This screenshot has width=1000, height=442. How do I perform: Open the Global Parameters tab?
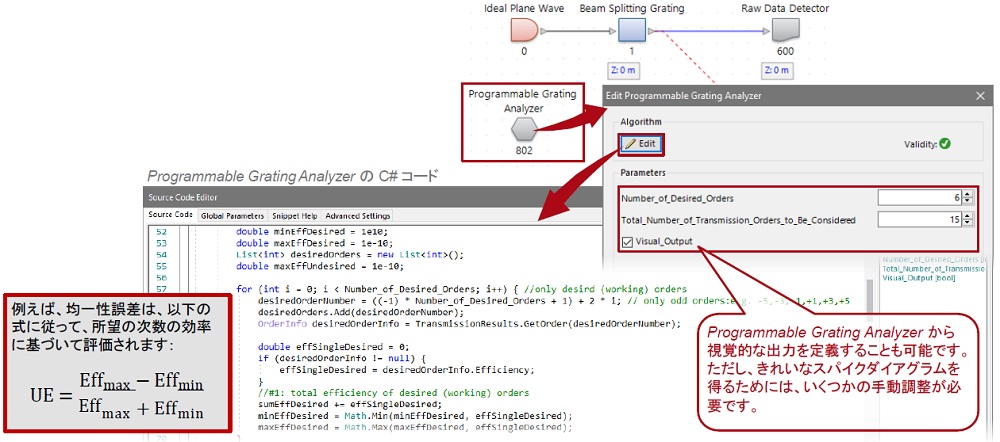point(232,216)
